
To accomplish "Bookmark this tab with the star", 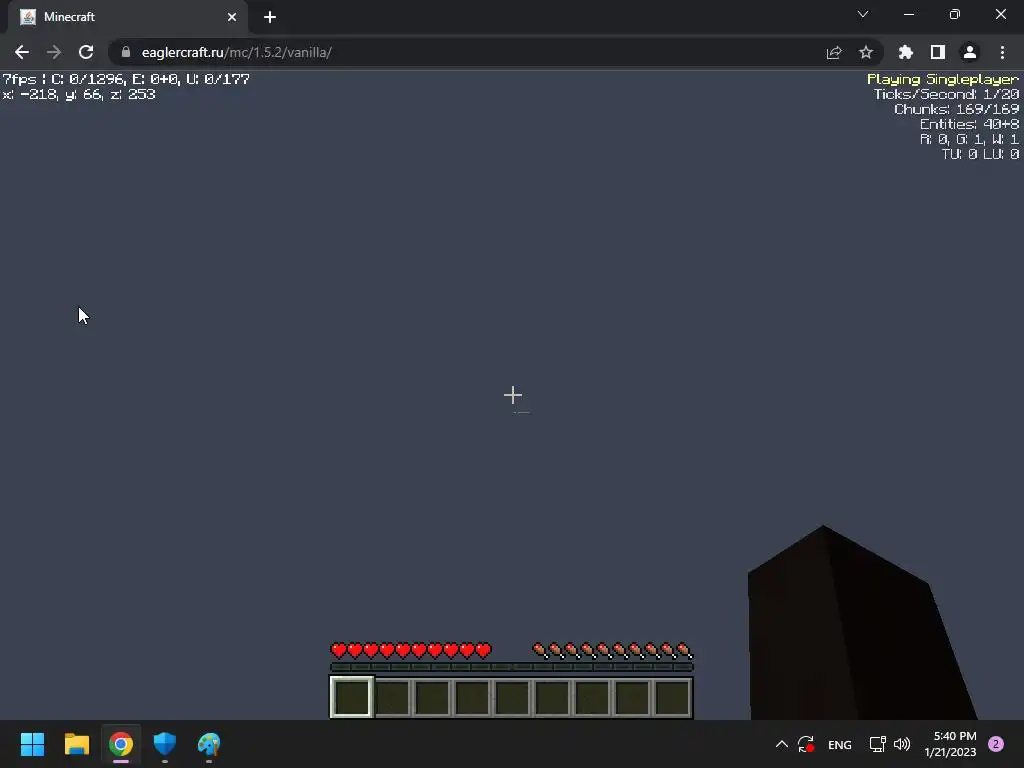I will click(x=866, y=52).
